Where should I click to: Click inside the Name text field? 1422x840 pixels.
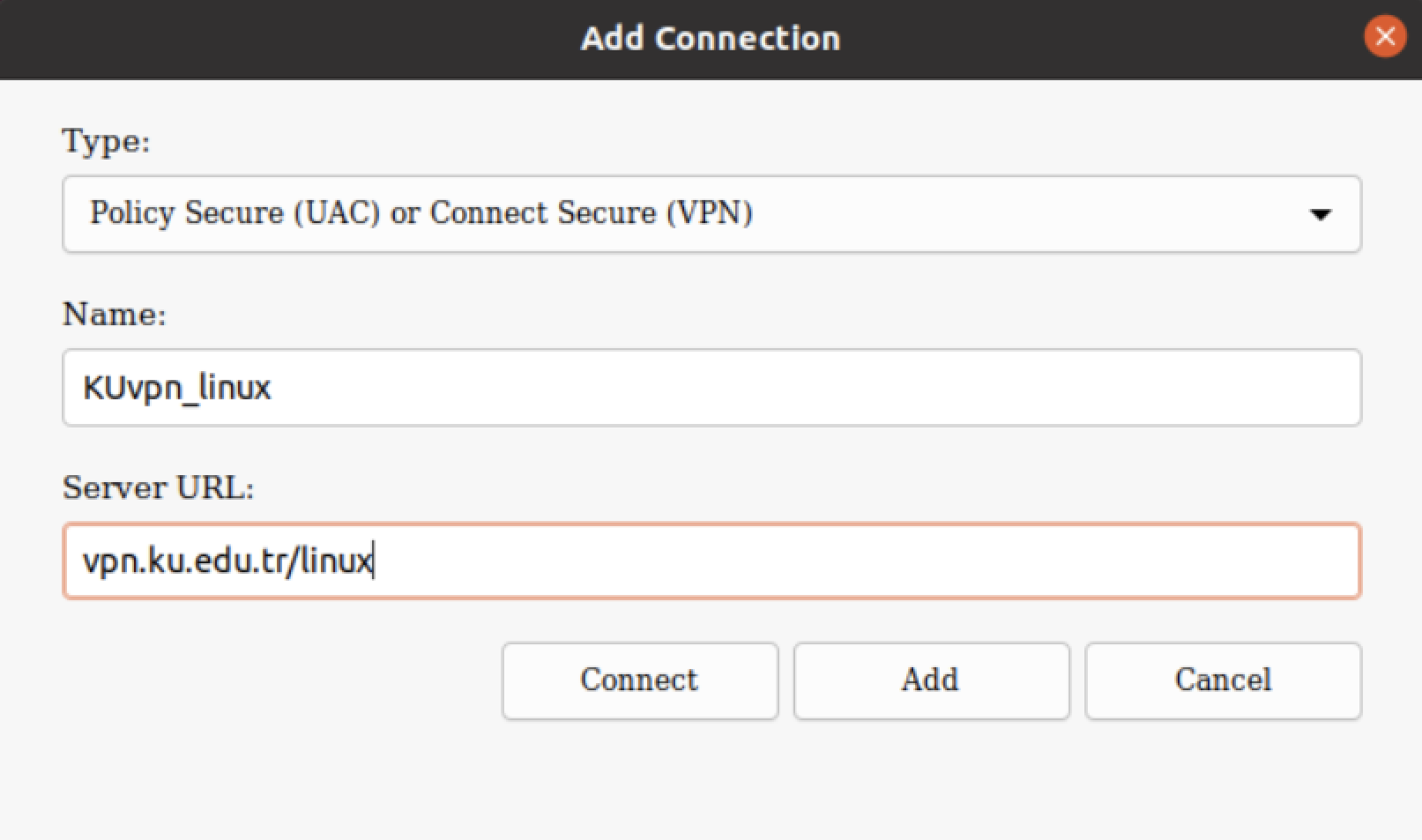711,387
